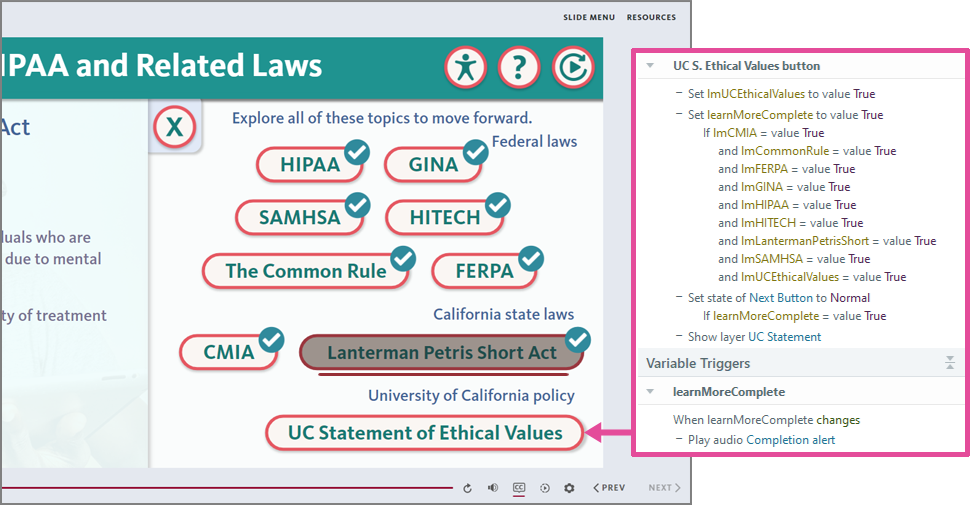The width and height of the screenshot is (970, 505).
Task: Select condition 'and lmHIPAA = value True'
Action: (787, 205)
